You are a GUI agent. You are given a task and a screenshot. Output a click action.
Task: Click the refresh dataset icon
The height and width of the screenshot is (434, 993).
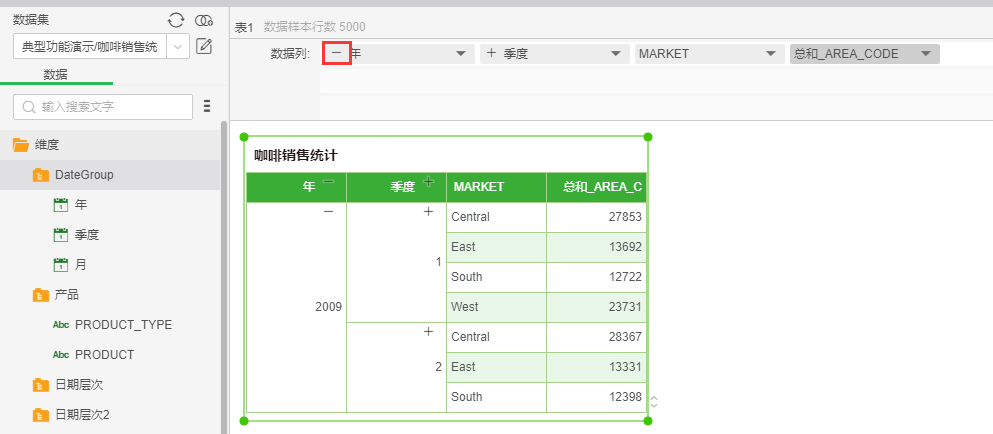[x=176, y=20]
